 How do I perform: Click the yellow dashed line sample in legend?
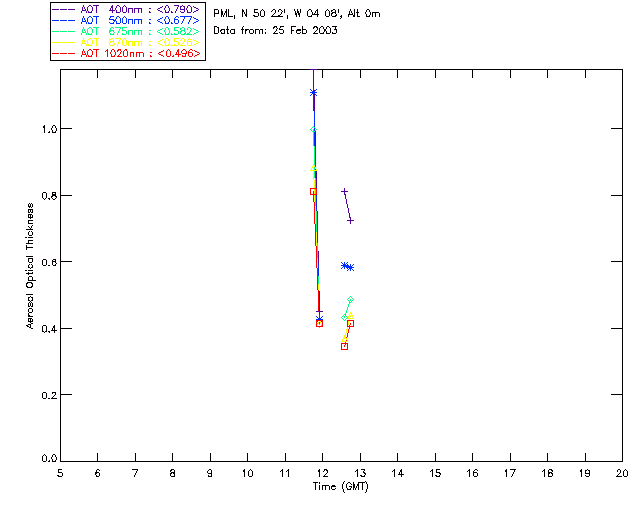click(x=64, y=42)
